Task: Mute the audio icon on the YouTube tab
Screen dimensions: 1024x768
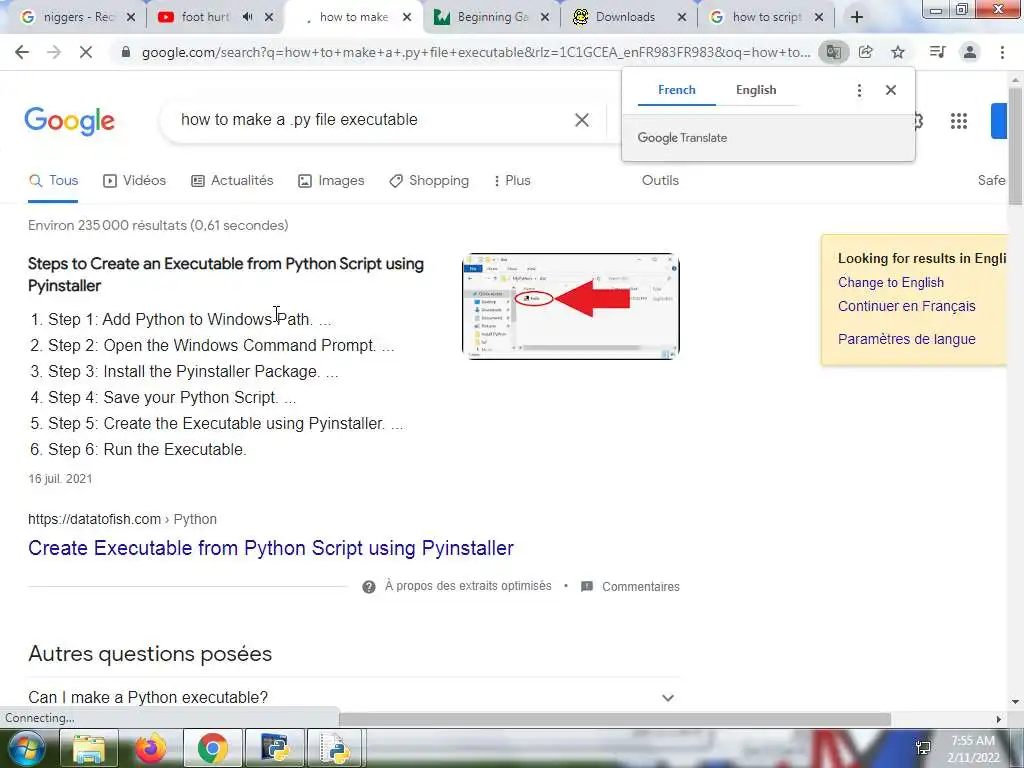Action: (247, 17)
